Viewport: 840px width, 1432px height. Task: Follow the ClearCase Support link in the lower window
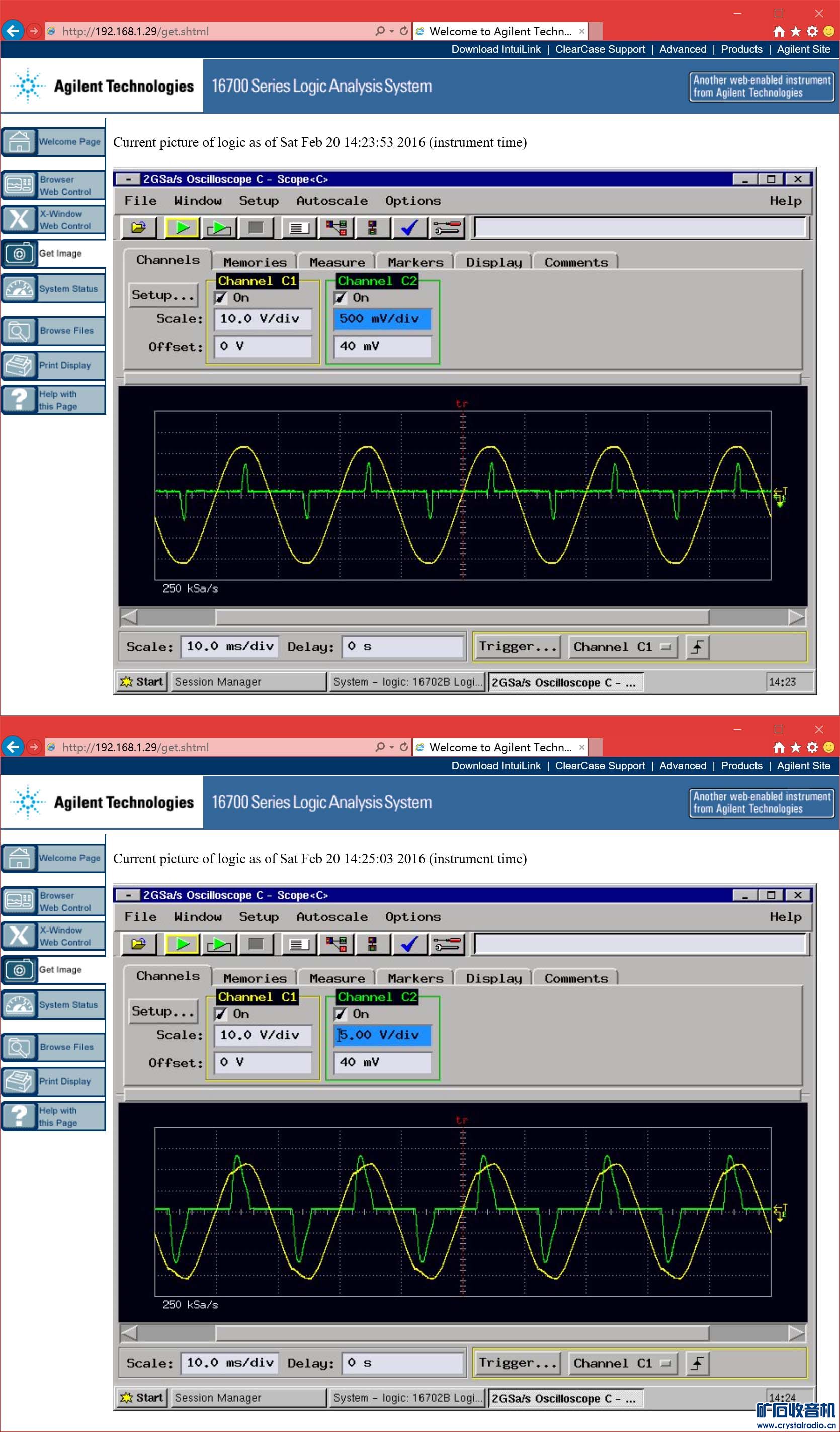600,766
